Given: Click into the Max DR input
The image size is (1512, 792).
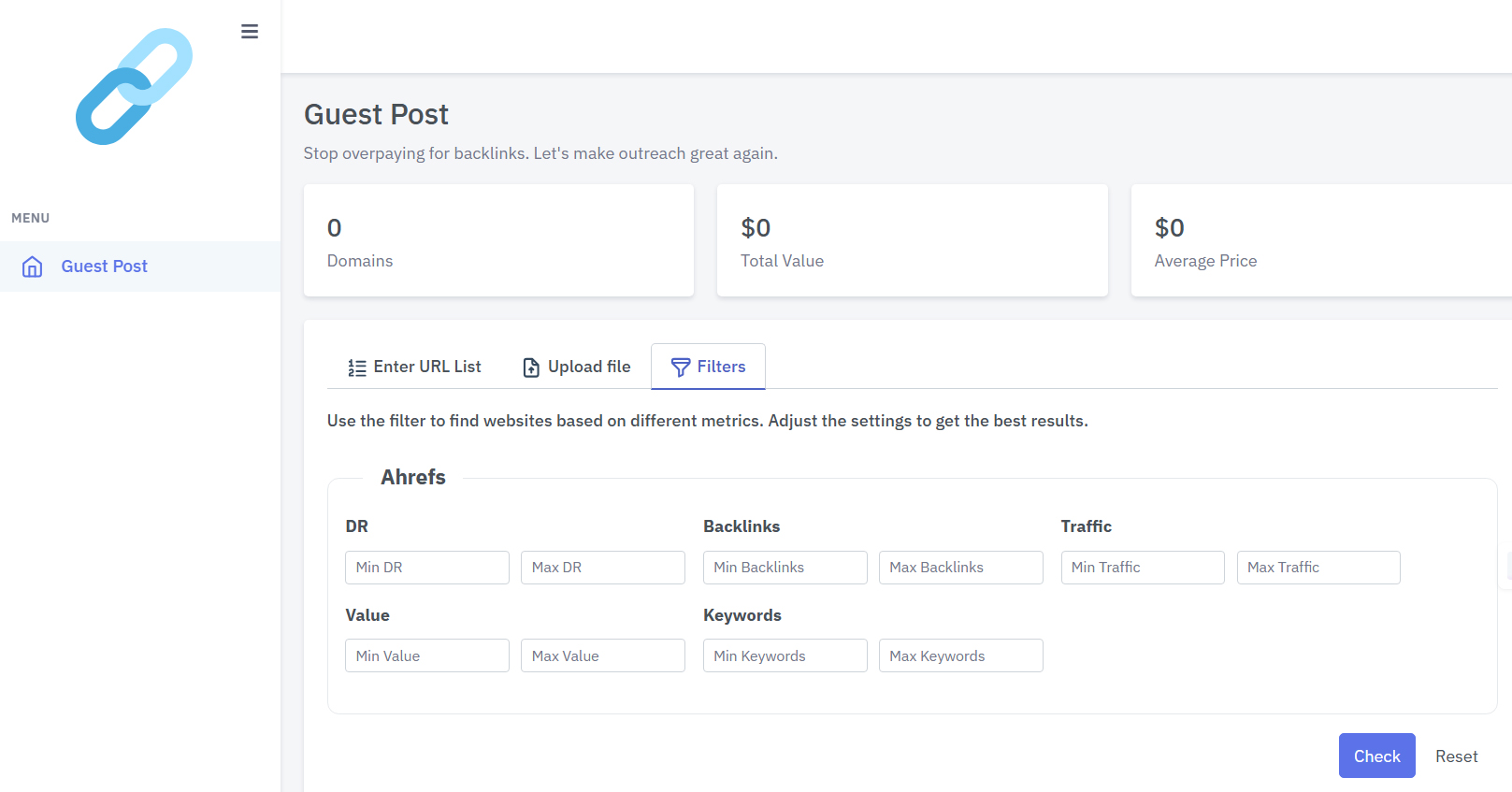Looking at the screenshot, I should point(602,568).
